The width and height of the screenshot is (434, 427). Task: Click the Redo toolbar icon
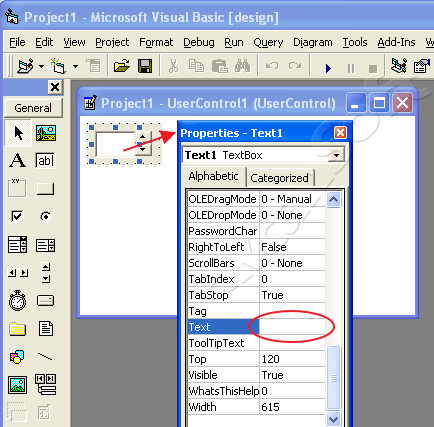(x=295, y=66)
